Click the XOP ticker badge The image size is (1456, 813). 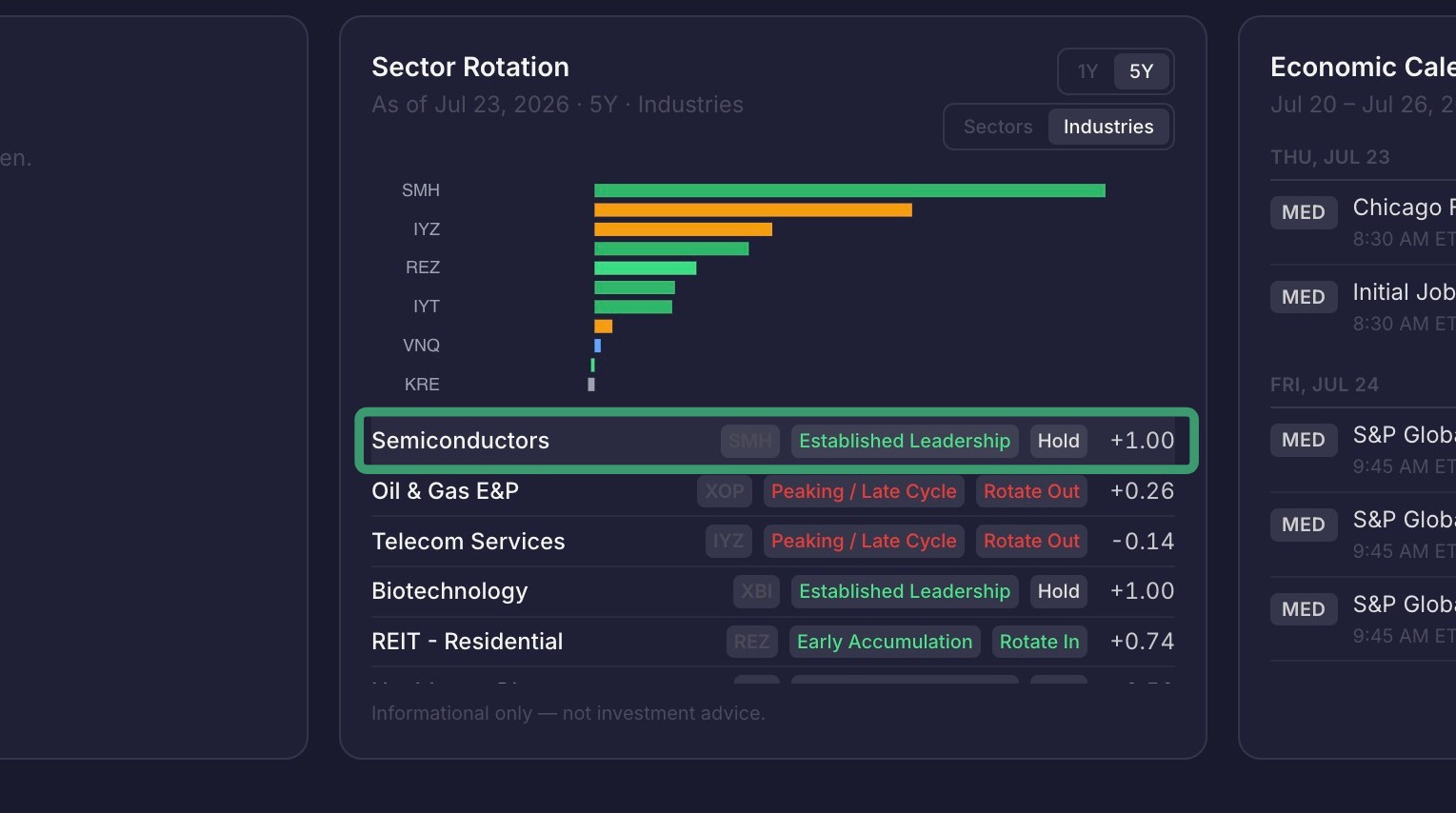point(725,491)
